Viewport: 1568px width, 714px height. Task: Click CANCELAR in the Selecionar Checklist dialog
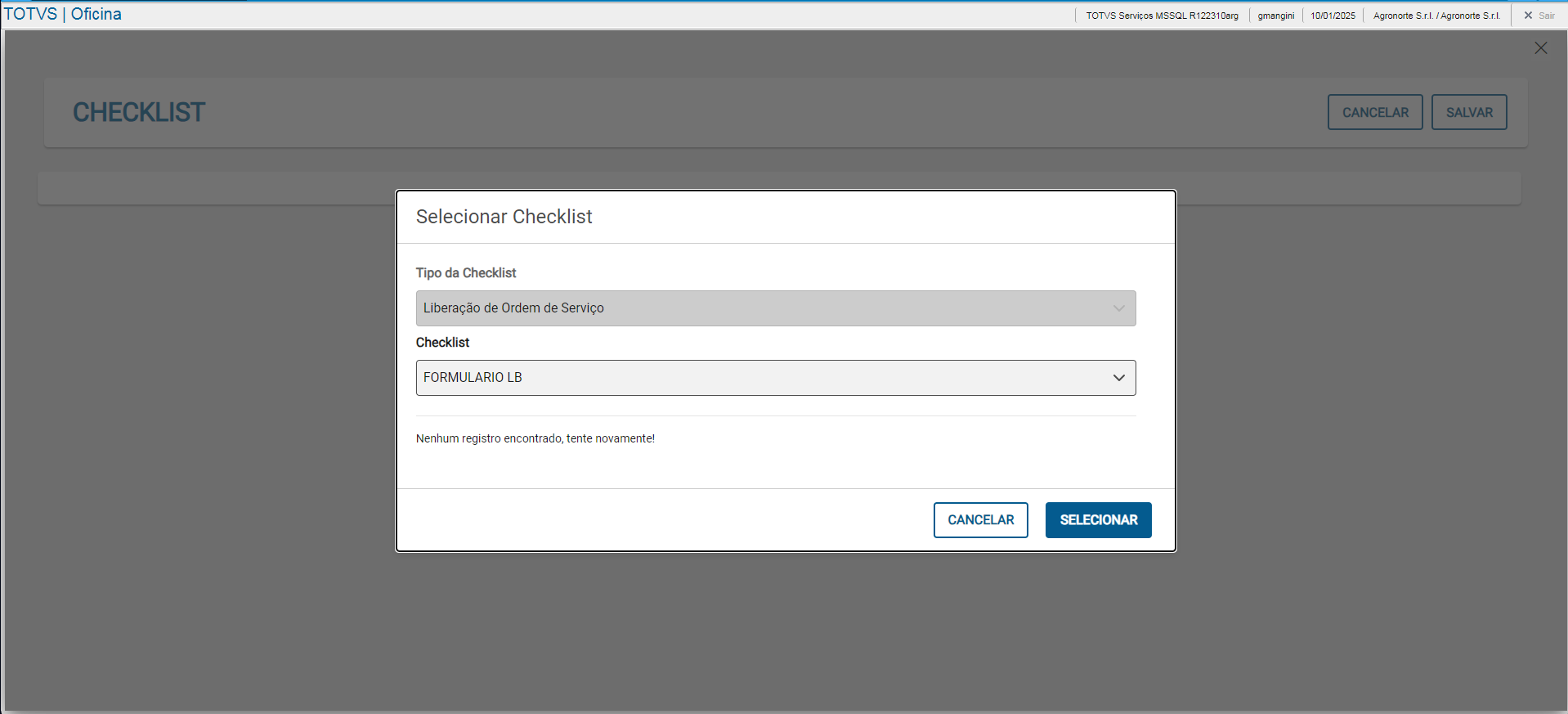[x=980, y=520]
